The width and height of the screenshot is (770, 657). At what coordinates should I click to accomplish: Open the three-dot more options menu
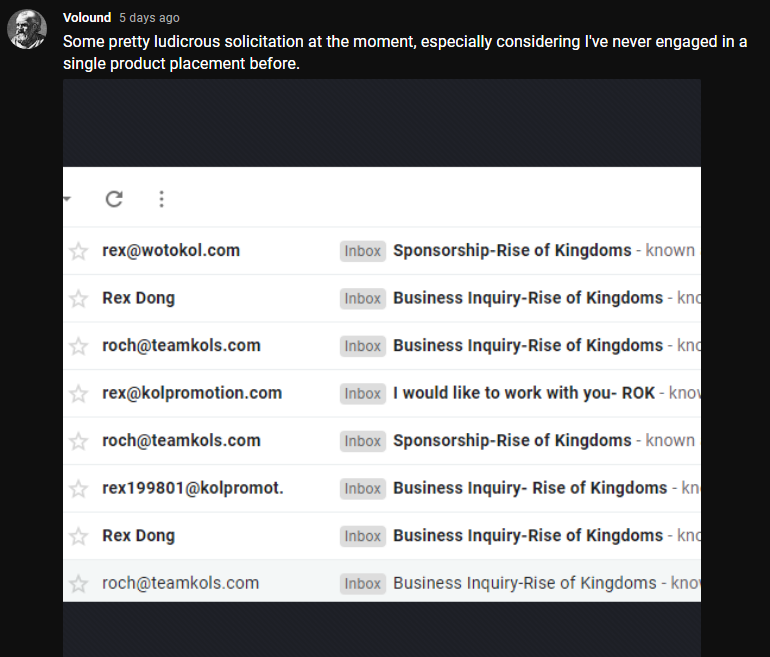click(x=162, y=199)
